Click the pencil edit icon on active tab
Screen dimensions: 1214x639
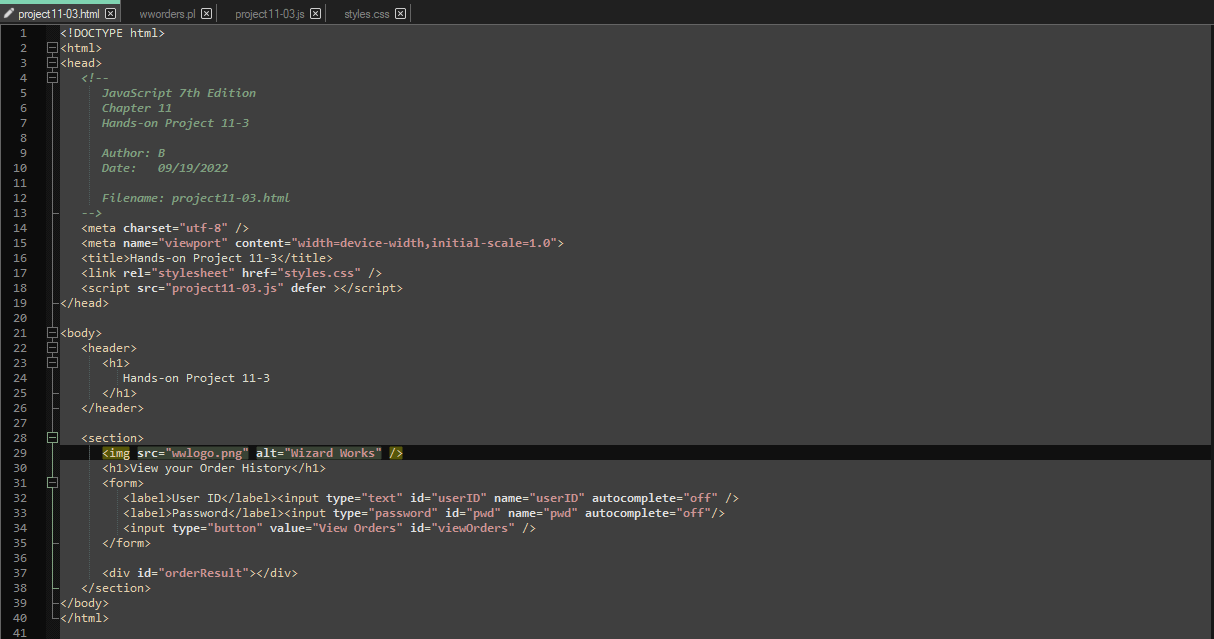[x=10, y=14]
